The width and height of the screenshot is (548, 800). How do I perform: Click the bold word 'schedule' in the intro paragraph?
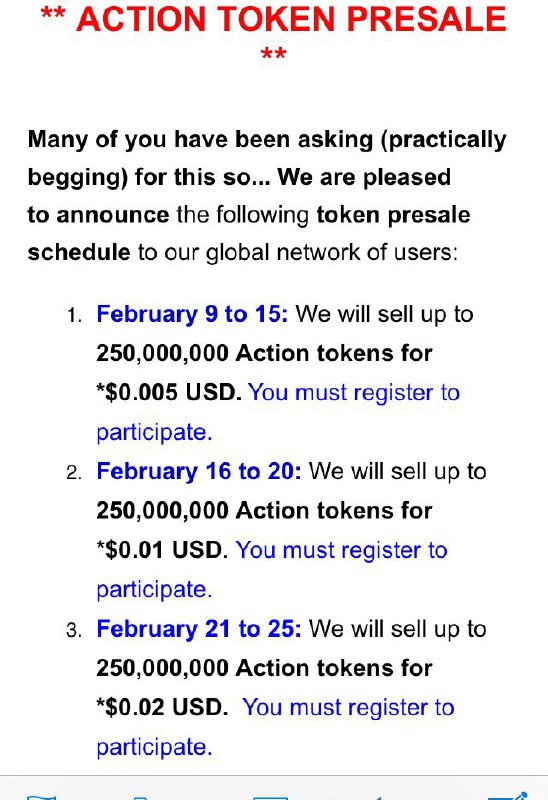(x=79, y=252)
